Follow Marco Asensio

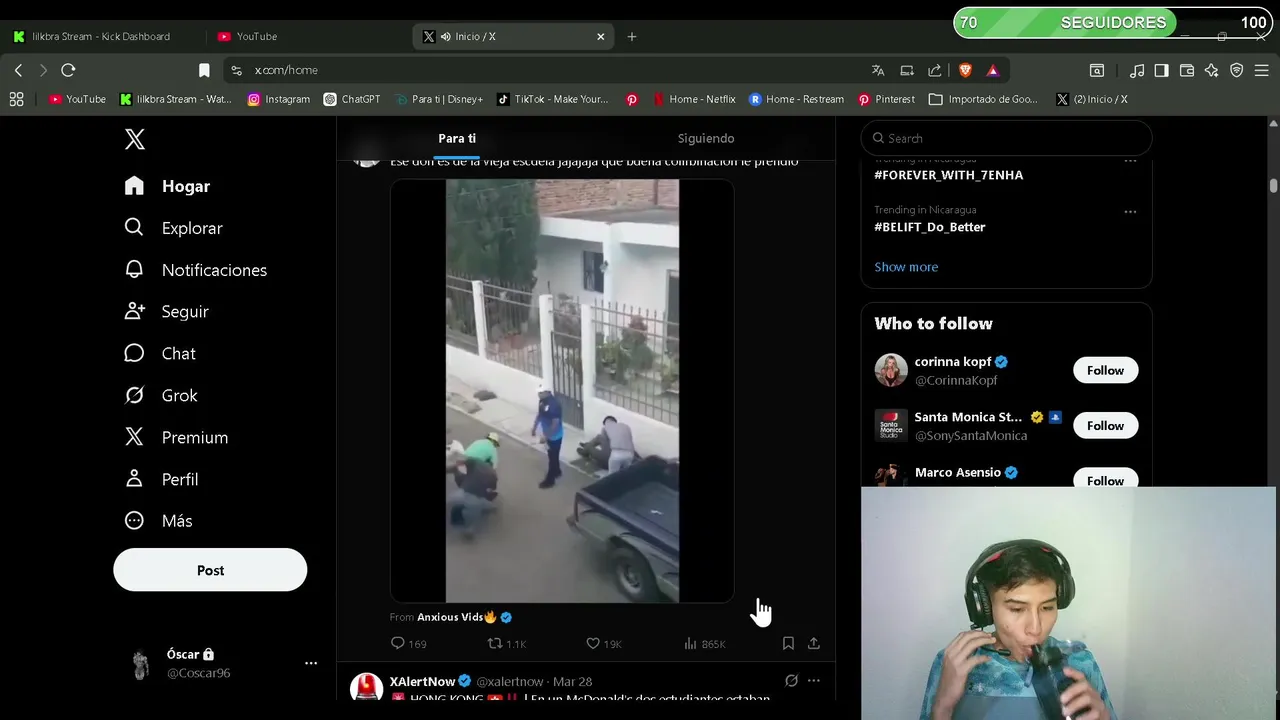click(x=1105, y=480)
